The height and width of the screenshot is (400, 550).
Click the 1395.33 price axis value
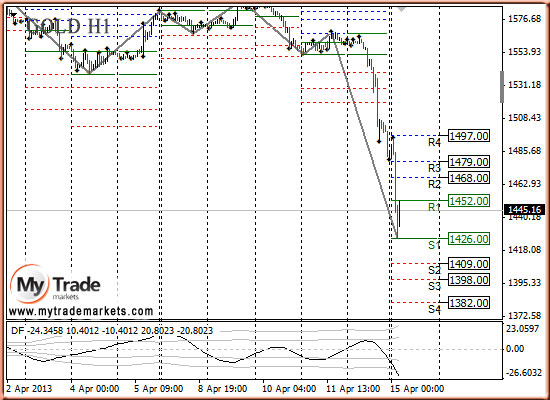(525, 283)
